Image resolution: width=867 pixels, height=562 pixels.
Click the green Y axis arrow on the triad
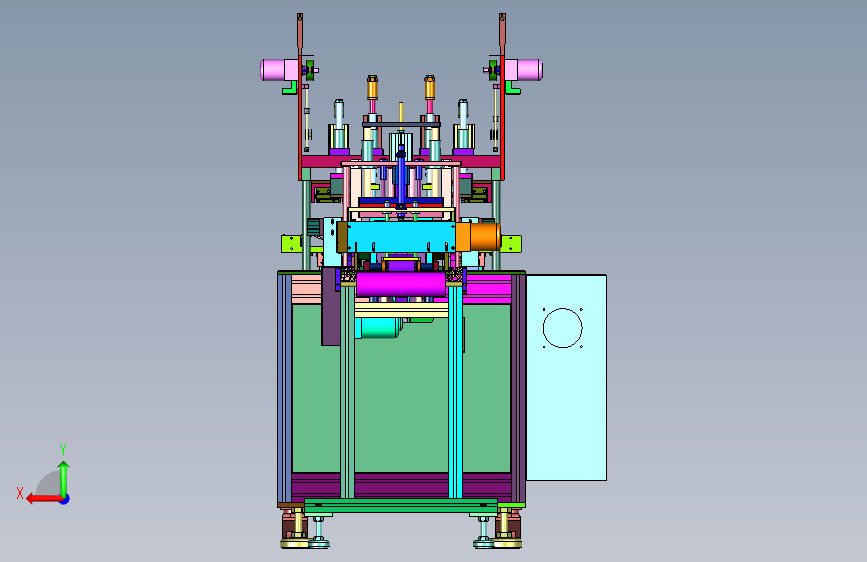pos(64,479)
